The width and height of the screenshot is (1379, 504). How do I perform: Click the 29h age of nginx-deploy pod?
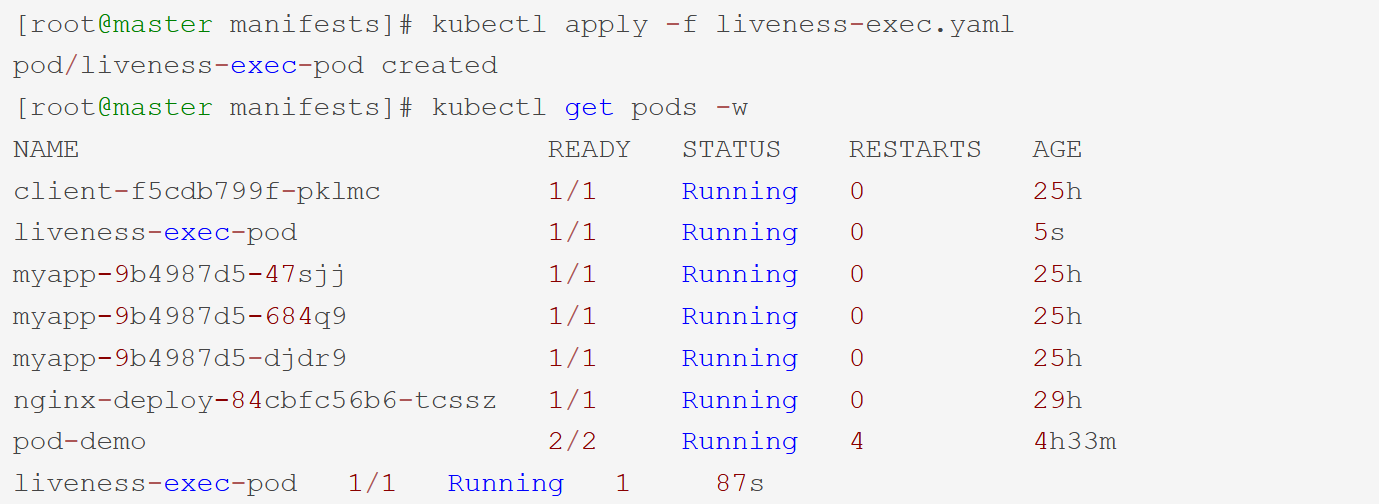tap(1057, 401)
